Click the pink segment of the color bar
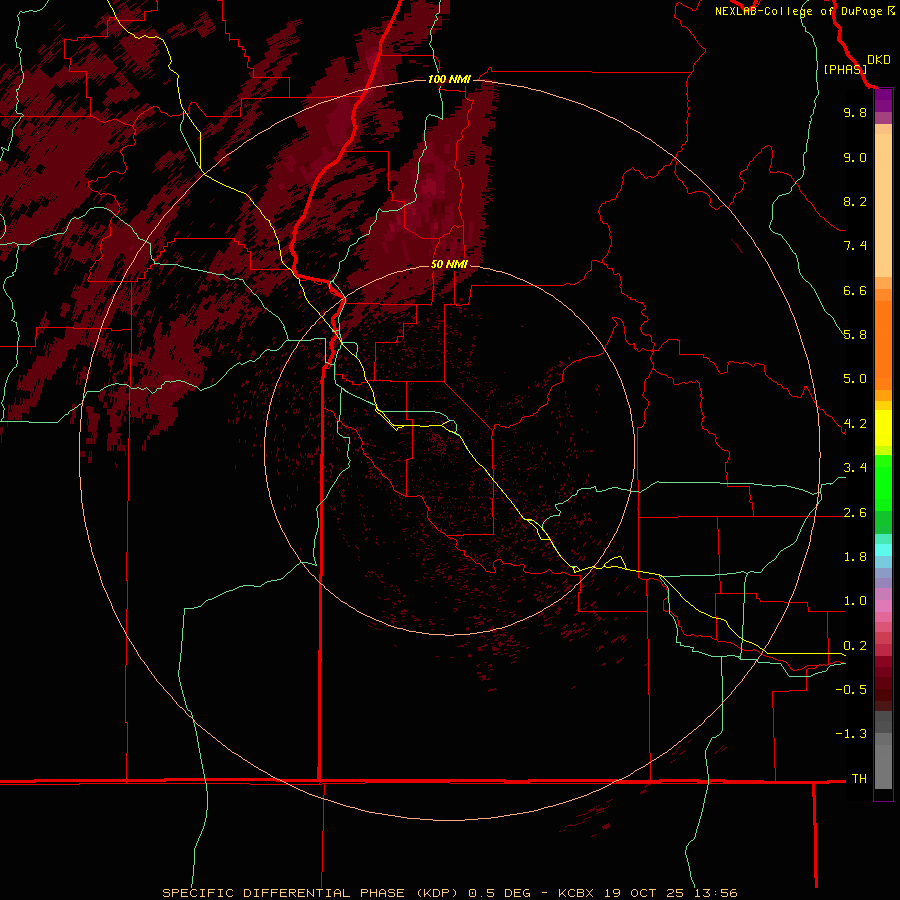900x900 pixels. pyautogui.click(x=883, y=606)
